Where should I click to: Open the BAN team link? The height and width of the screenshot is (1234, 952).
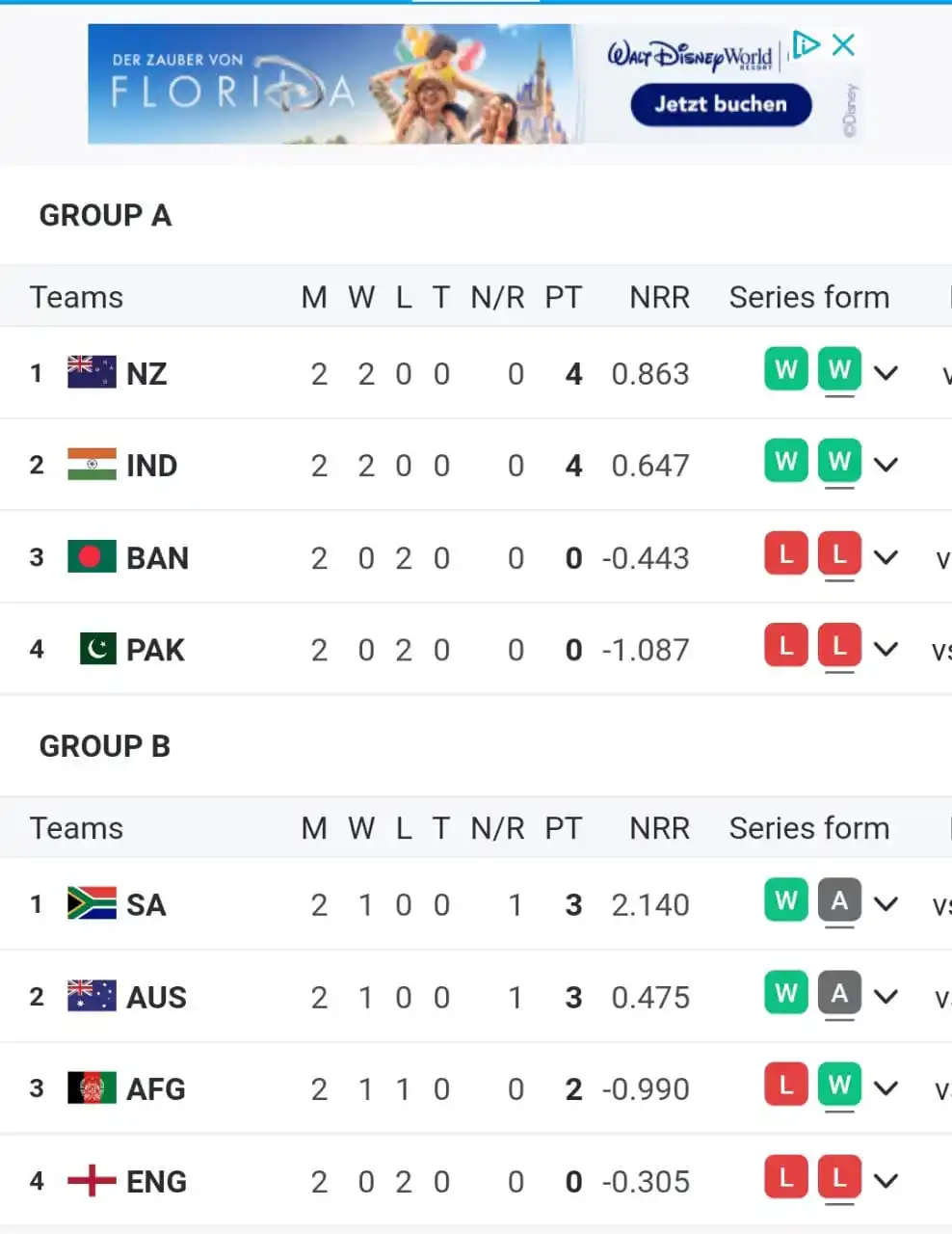pyautogui.click(x=157, y=557)
